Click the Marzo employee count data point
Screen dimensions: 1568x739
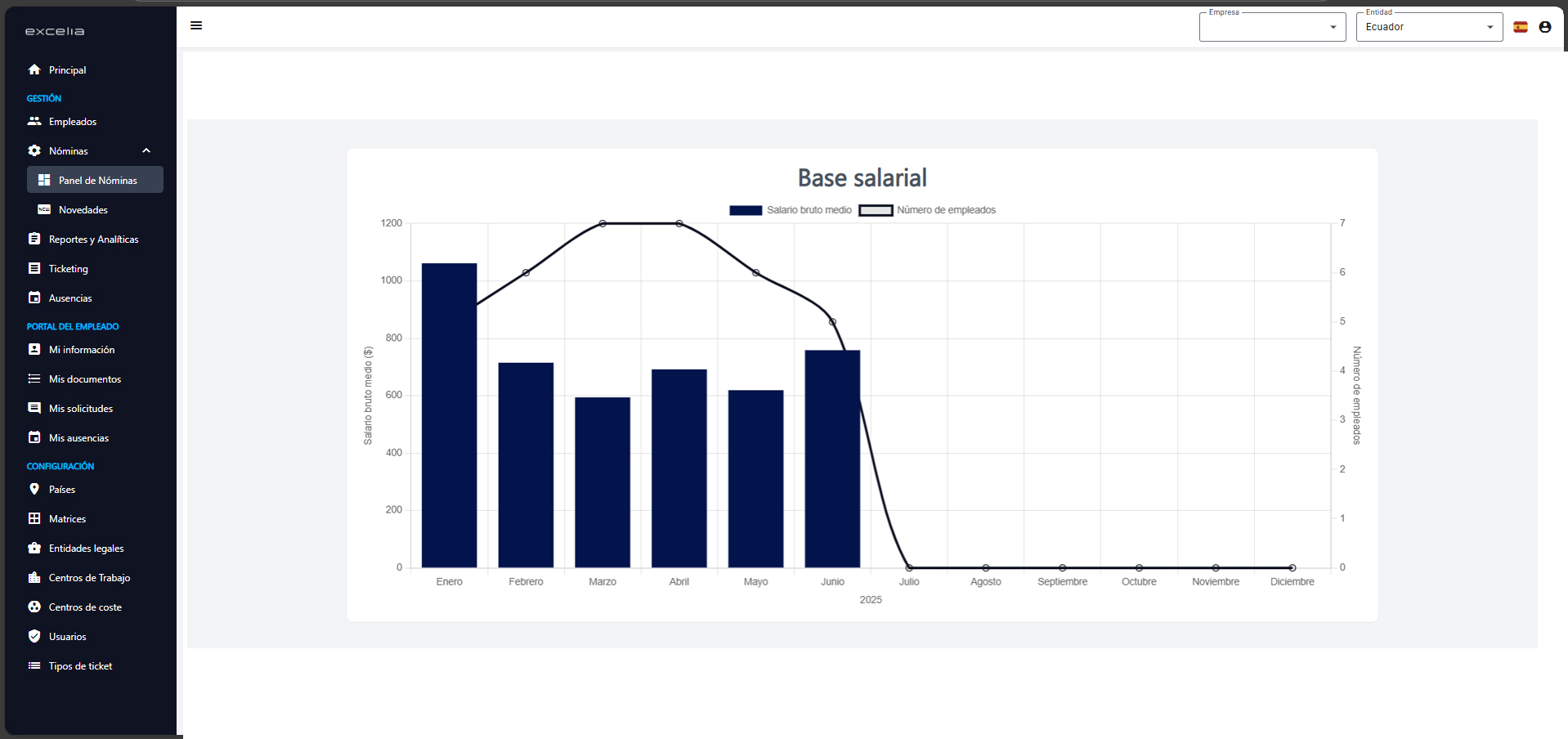pyautogui.click(x=603, y=223)
